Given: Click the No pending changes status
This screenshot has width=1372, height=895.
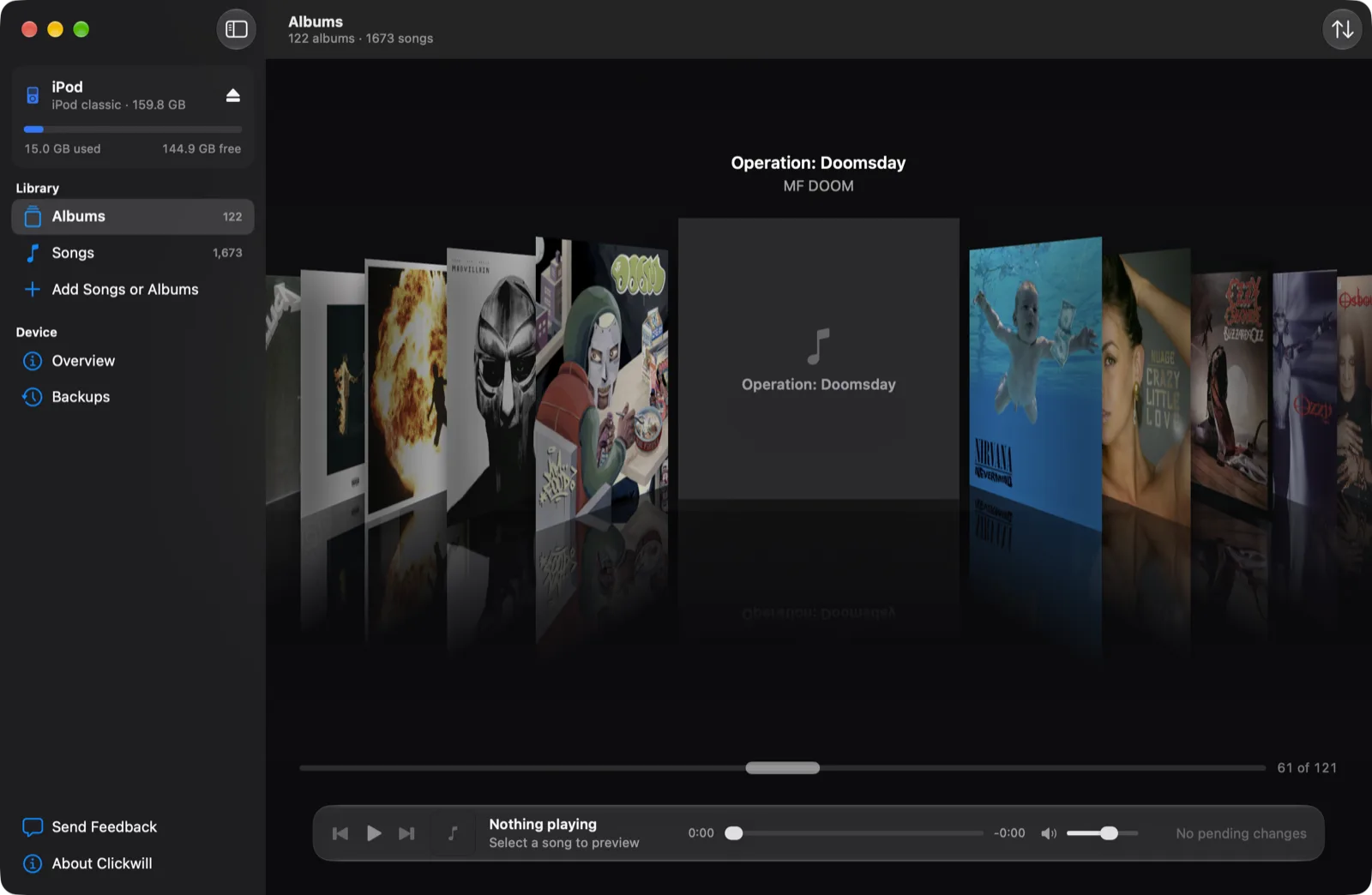Looking at the screenshot, I should [x=1241, y=833].
